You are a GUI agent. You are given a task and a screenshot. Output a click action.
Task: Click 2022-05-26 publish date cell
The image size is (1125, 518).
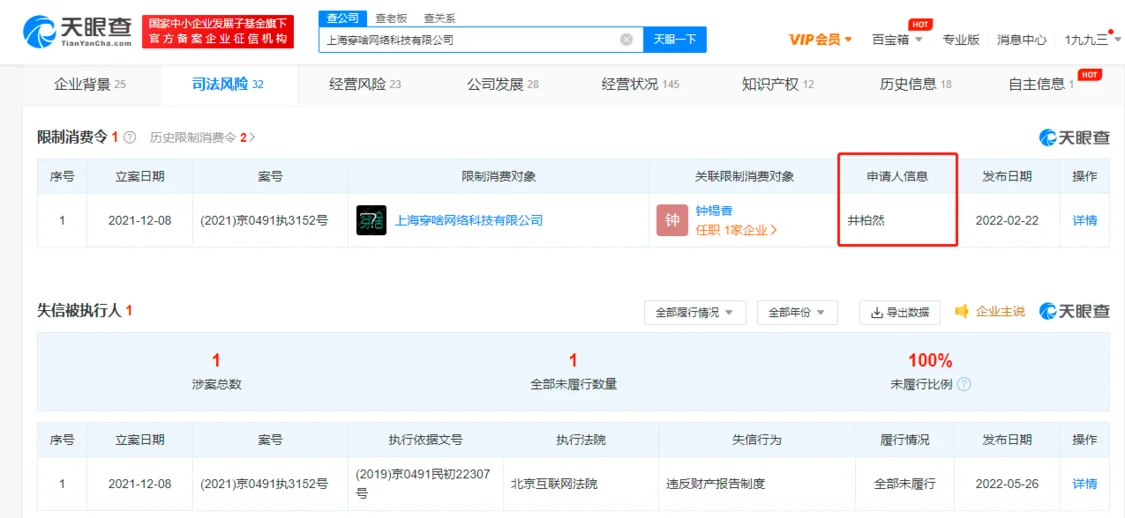pyautogui.click(x=1005, y=484)
